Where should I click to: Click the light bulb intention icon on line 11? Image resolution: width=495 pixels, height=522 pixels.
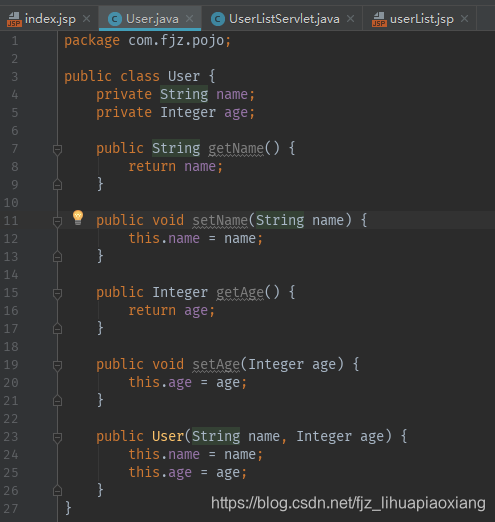click(78, 218)
